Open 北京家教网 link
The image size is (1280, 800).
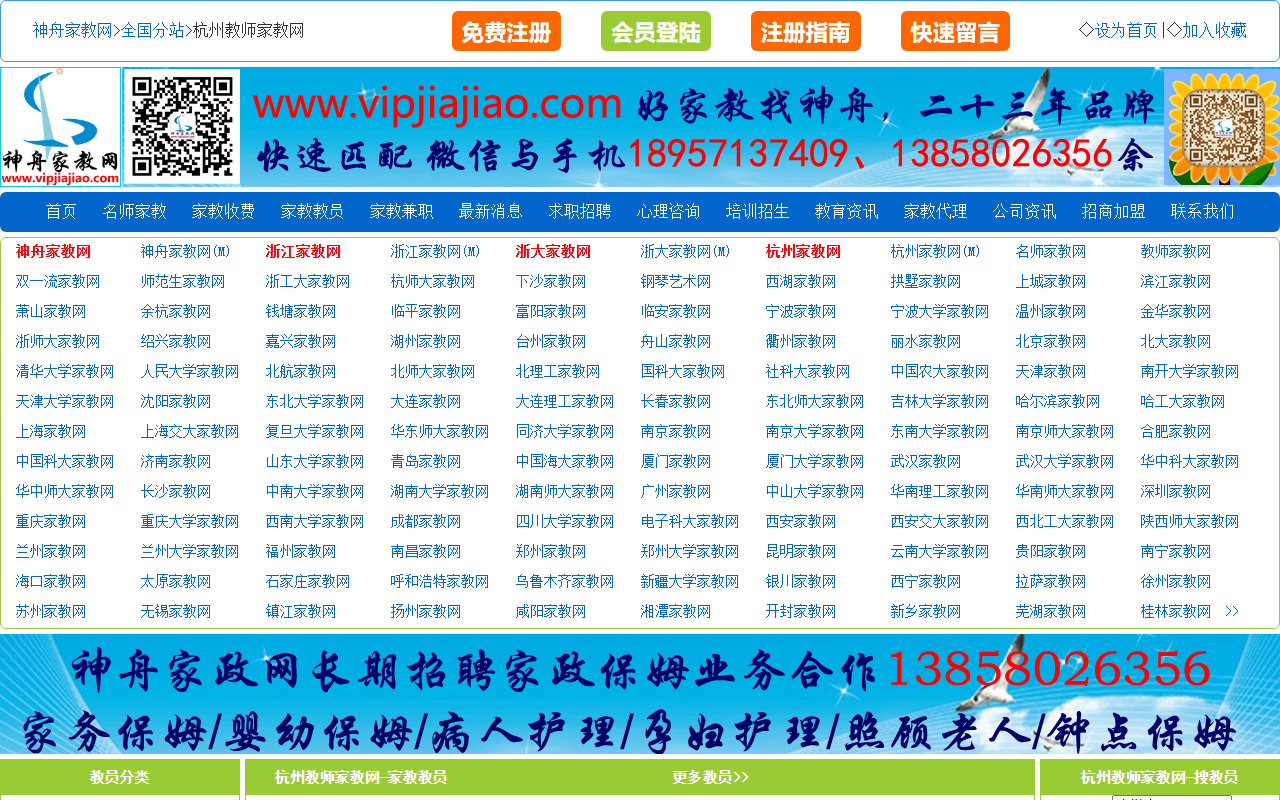1051,341
